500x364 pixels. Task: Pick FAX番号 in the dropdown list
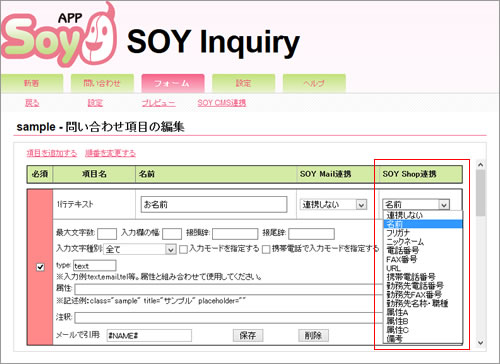pyautogui.click(x=423, y=259)
